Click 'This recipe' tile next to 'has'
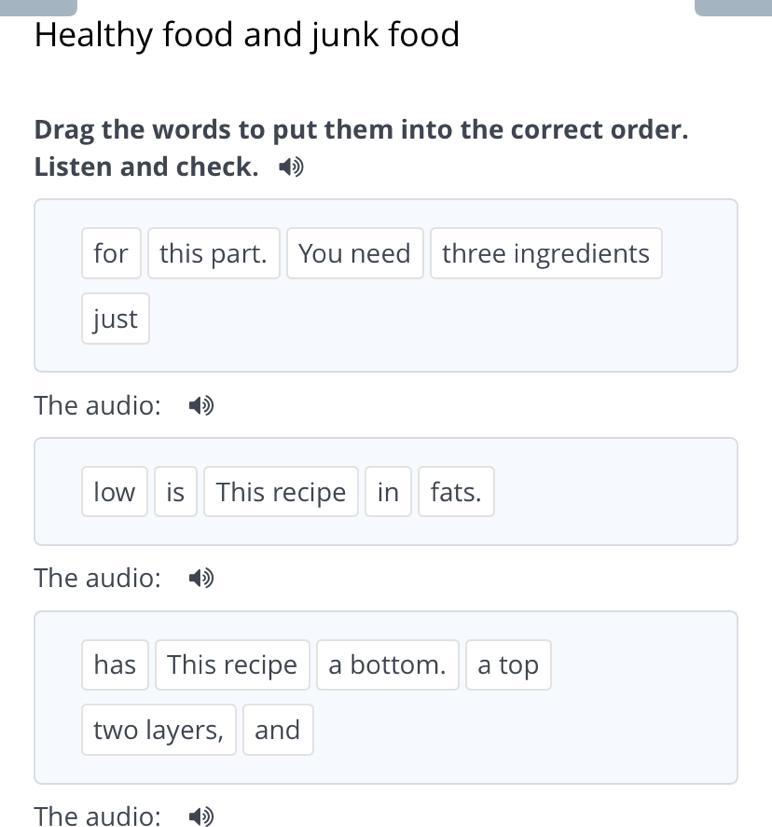772x827 pixels. pyautogui.click(x=232, y=665)
